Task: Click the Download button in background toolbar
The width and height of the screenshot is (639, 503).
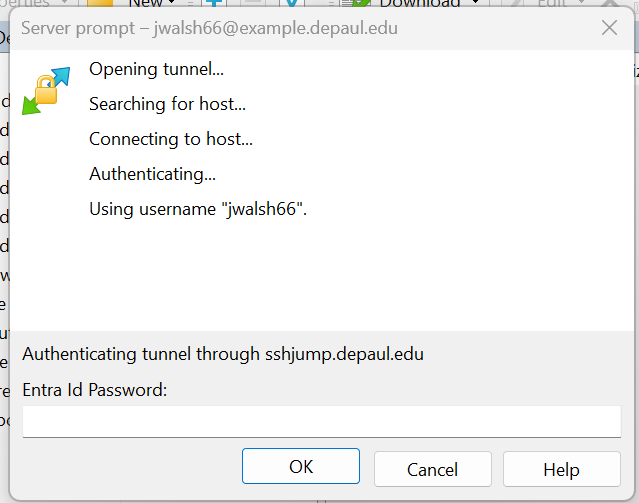Action: [x=418, y=4]
